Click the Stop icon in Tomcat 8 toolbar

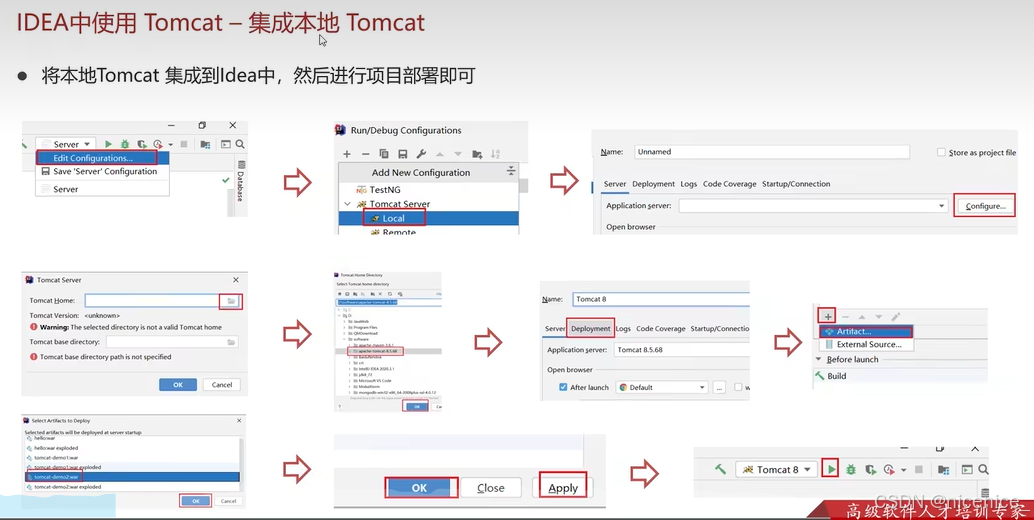click(919, 469)
